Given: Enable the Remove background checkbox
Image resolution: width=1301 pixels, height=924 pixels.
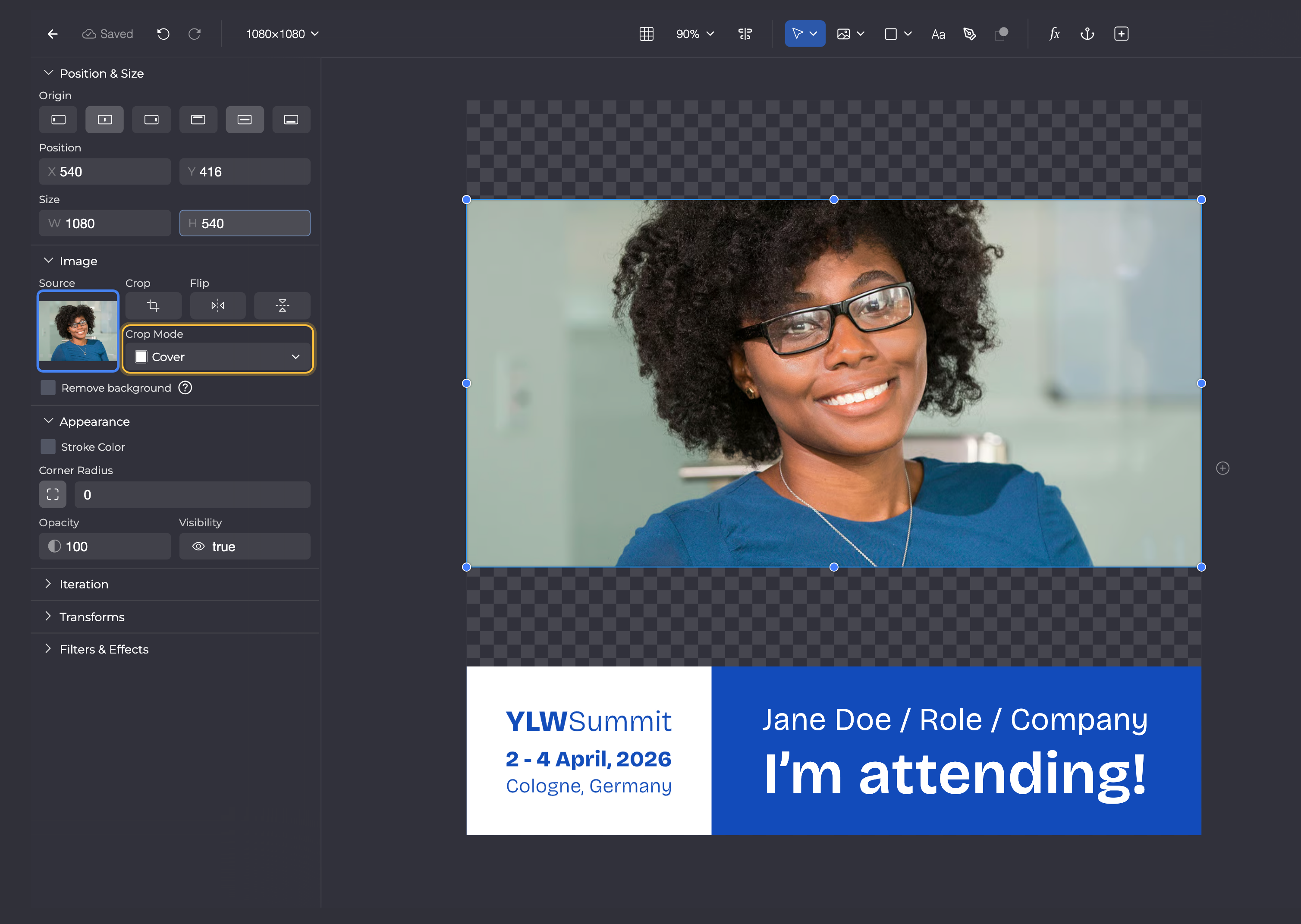Looking at the screenshot, I should [48, 388].
